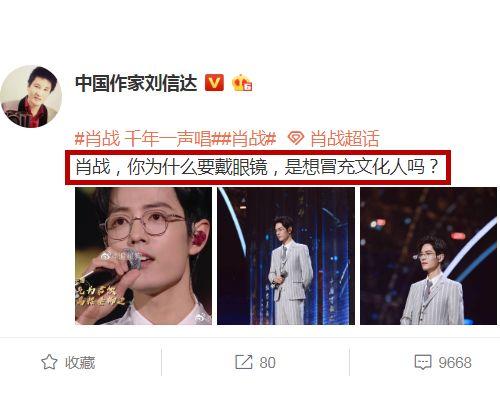Click the star favorite icon
The width and height of the screenshot is (500, 400).
[49, 362]
